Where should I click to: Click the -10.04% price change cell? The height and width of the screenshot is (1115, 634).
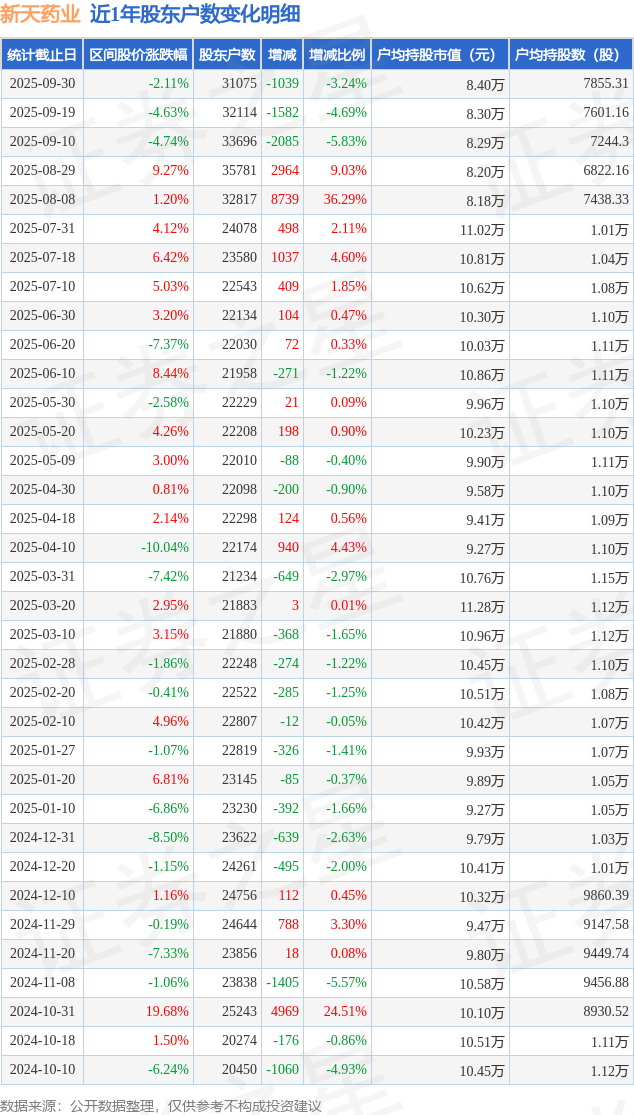pos(164,548)
